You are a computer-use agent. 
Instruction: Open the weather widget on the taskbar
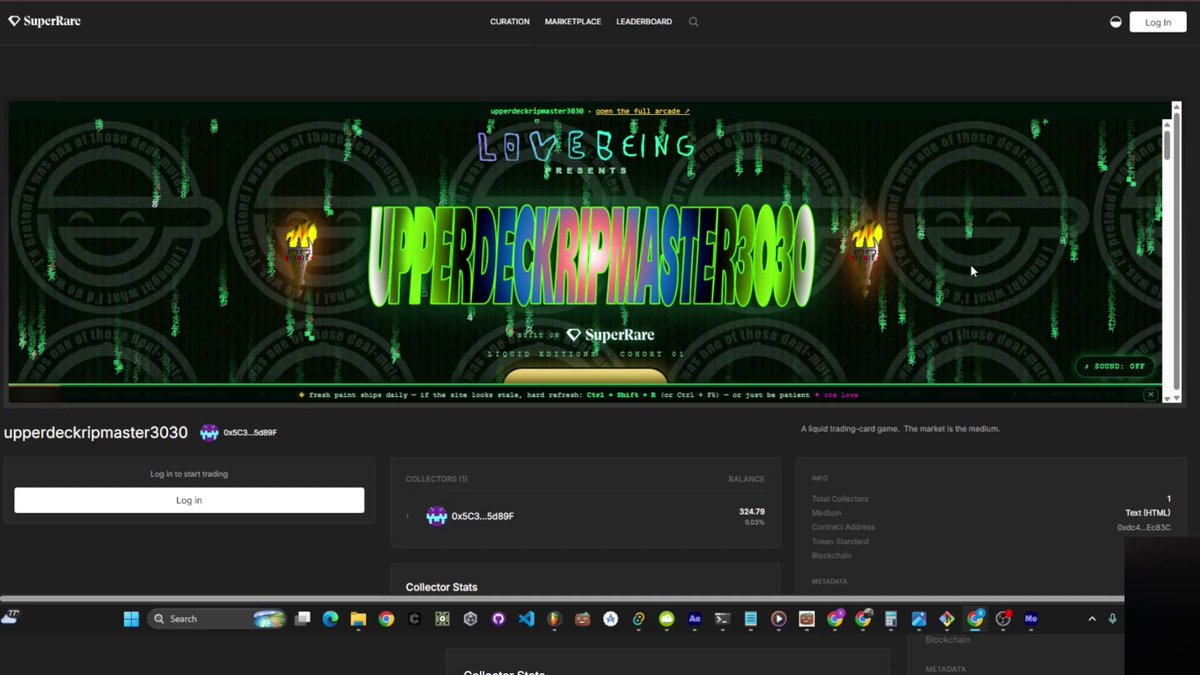pos(10,617)
